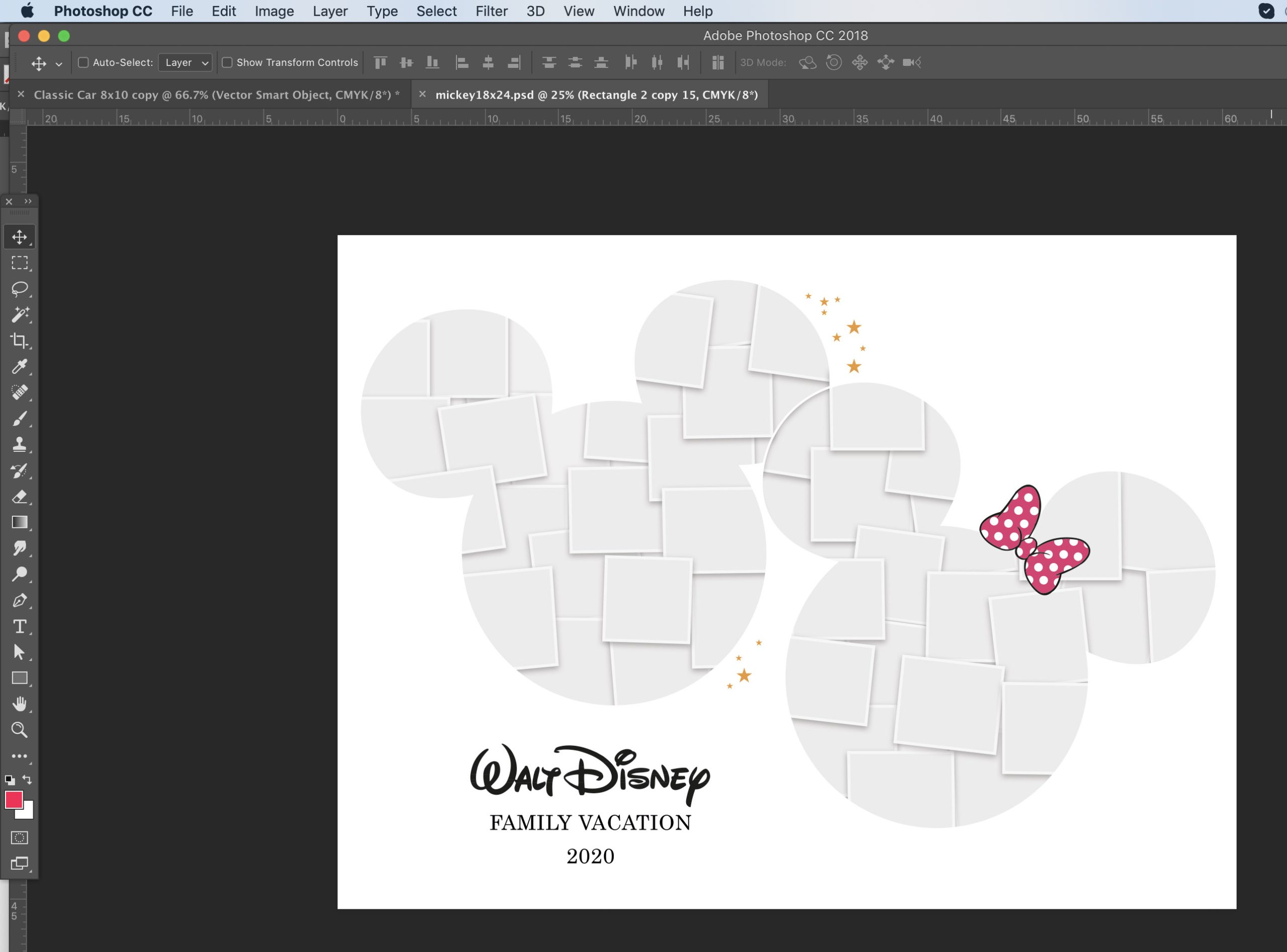Select the Move tool in toolbox
1287x952 pixels.
(x=20, y=237)
